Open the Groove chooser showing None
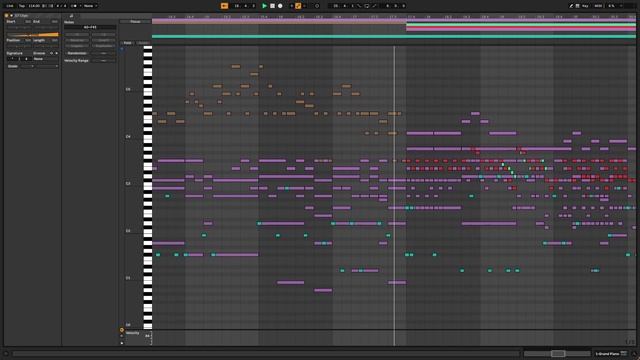 (x=45, y=59)
